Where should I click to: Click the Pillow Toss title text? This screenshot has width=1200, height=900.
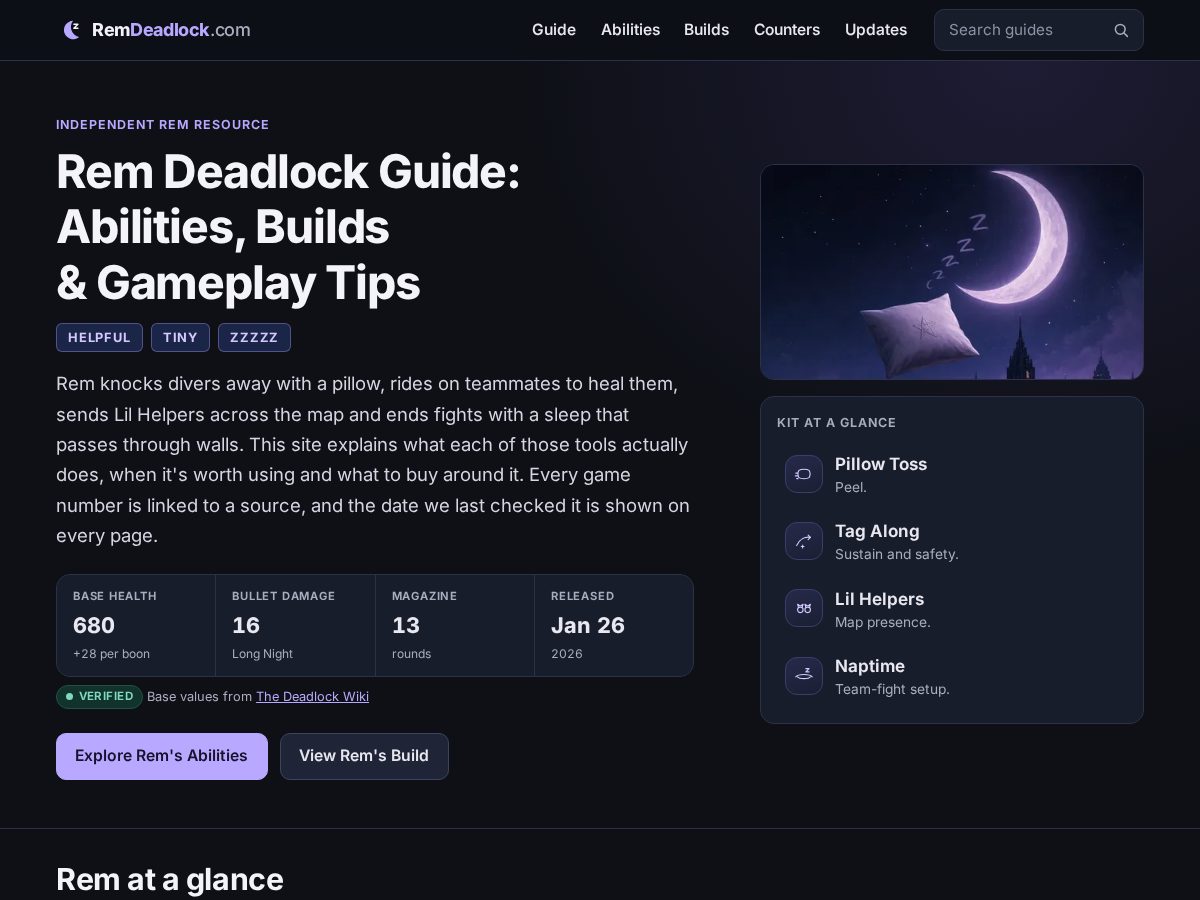(x=881, y=464)
